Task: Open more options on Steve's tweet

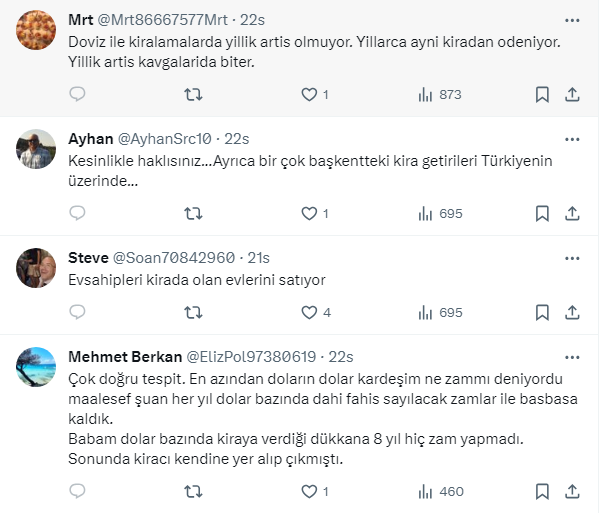Action: [571, 257]
